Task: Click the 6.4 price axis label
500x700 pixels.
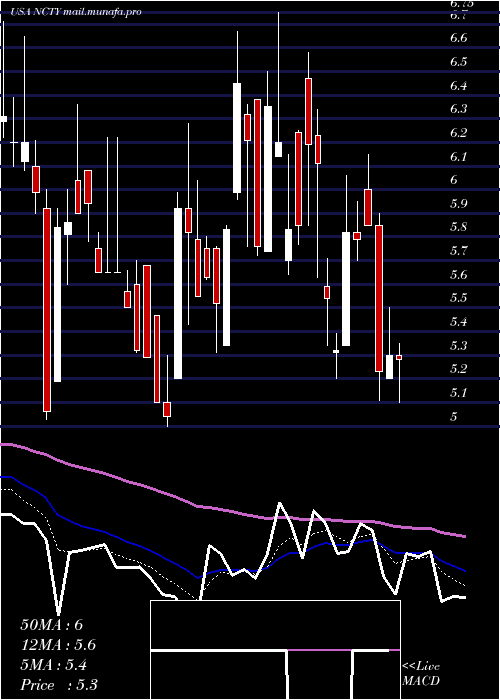Action: [458, 85]
